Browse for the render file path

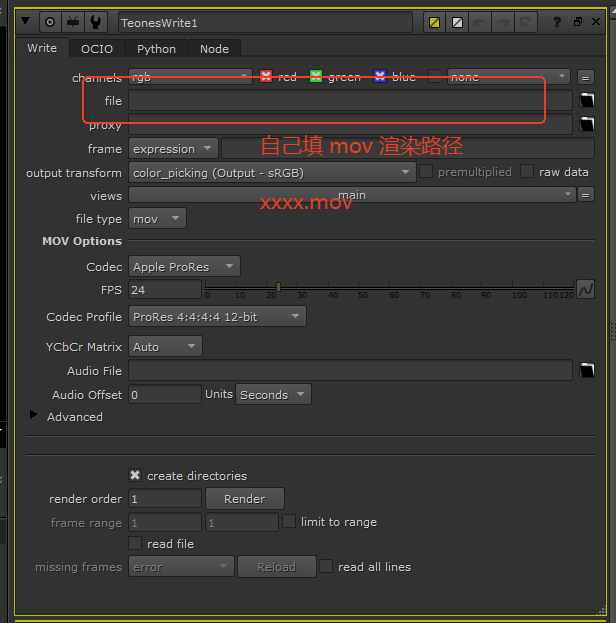click(x=586, y=100)
